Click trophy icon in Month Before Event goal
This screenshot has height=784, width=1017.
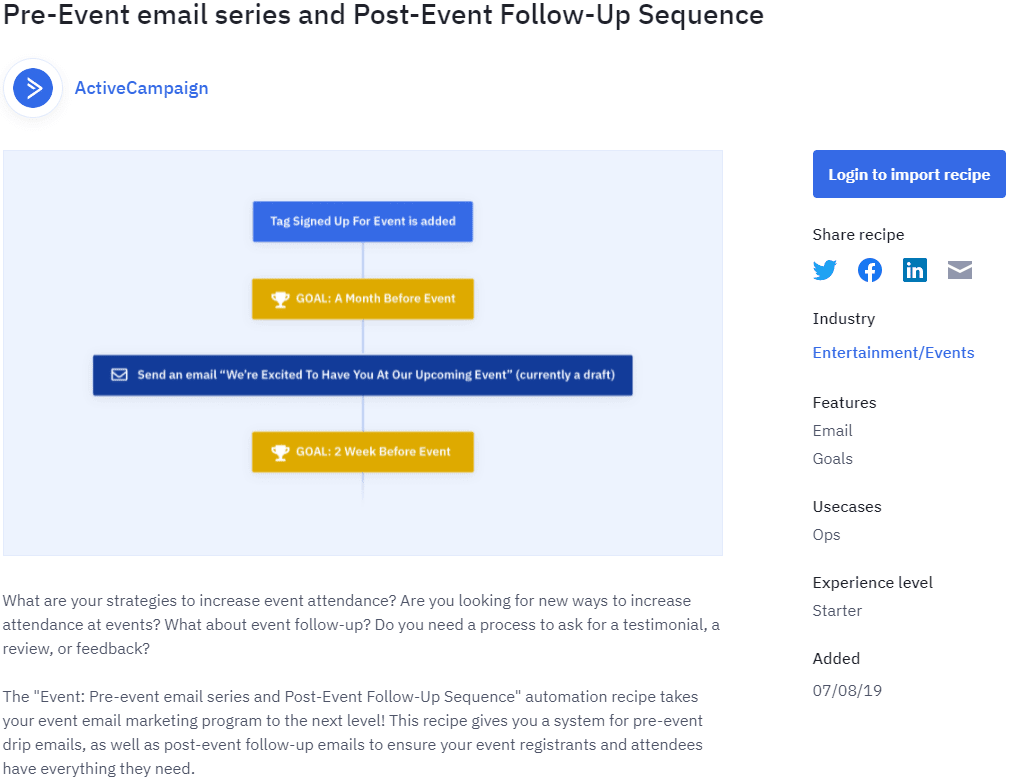280,299
